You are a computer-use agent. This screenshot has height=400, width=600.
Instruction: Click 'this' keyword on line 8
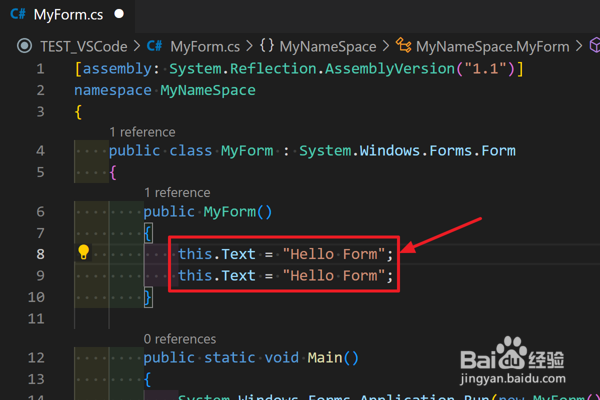[x=195, y=255]
